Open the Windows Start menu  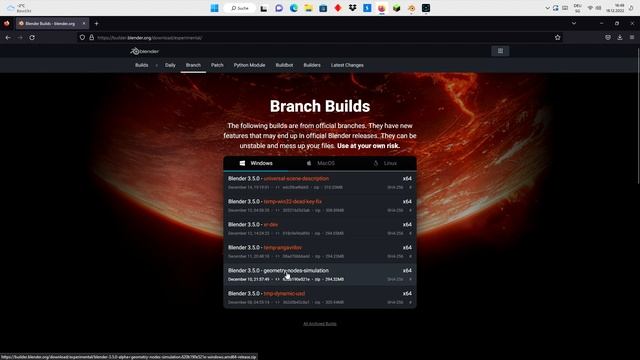[x=214, y=8]
